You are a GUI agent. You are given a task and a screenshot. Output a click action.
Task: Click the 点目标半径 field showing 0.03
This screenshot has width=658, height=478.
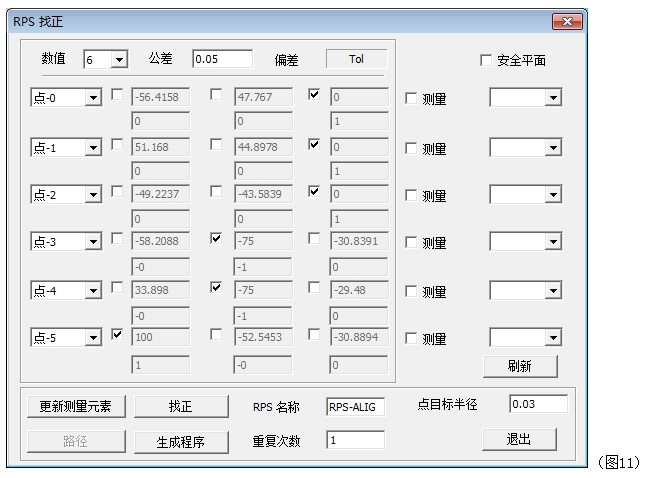pyautogui.click(x=538, y=404)
